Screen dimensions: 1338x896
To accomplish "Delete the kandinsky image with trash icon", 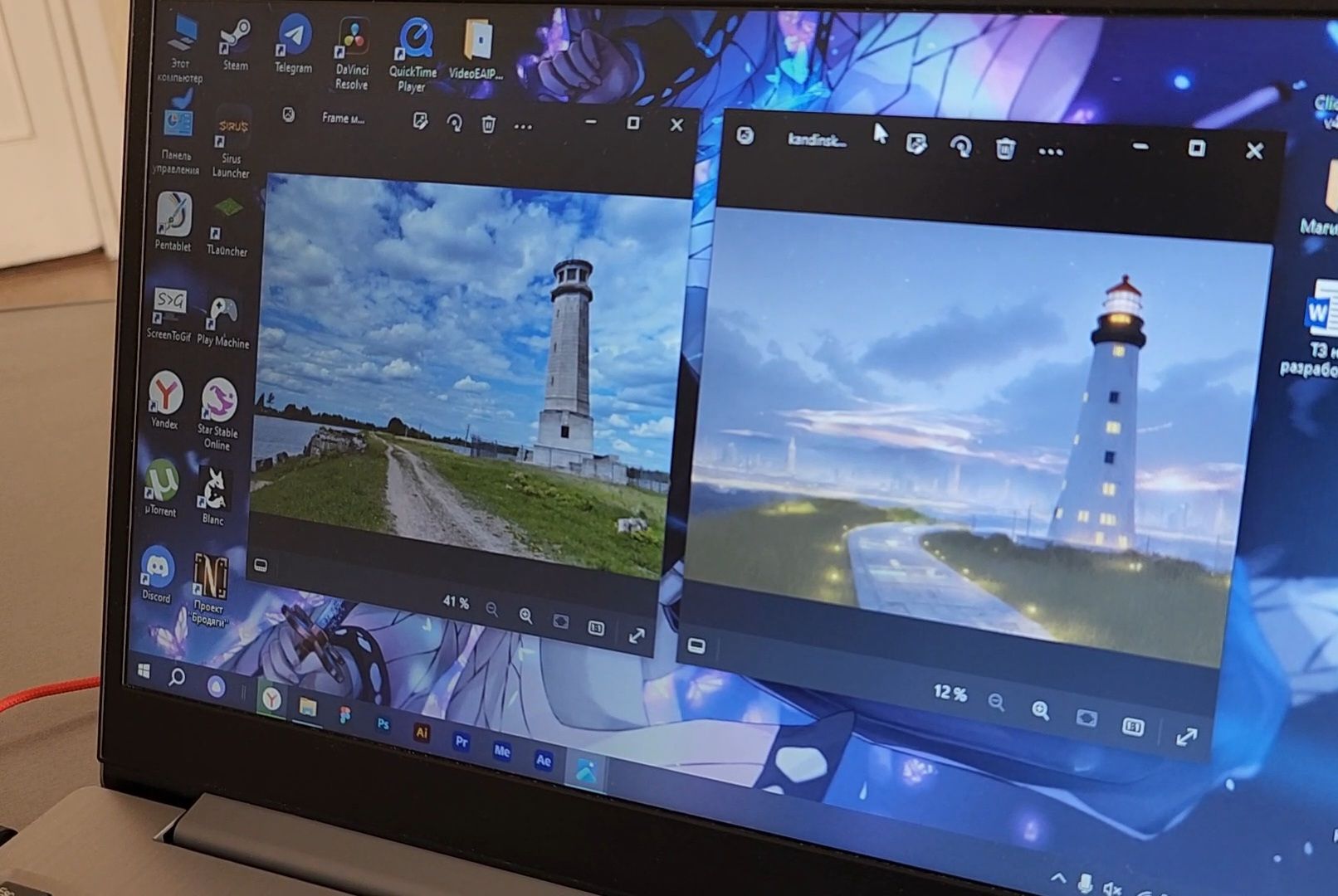I will [1005, 149].
